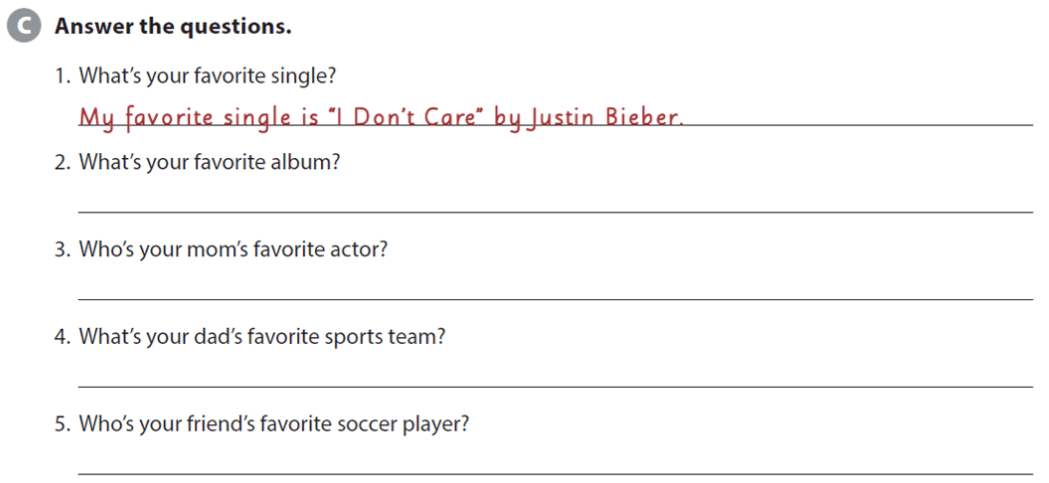Click question "What's your favorite album?"
1049x483 pixels.
click(209, 162)
